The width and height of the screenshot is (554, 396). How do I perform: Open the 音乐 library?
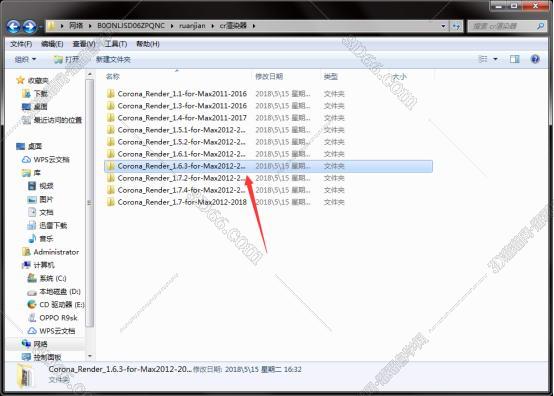[x=46, y=239]
